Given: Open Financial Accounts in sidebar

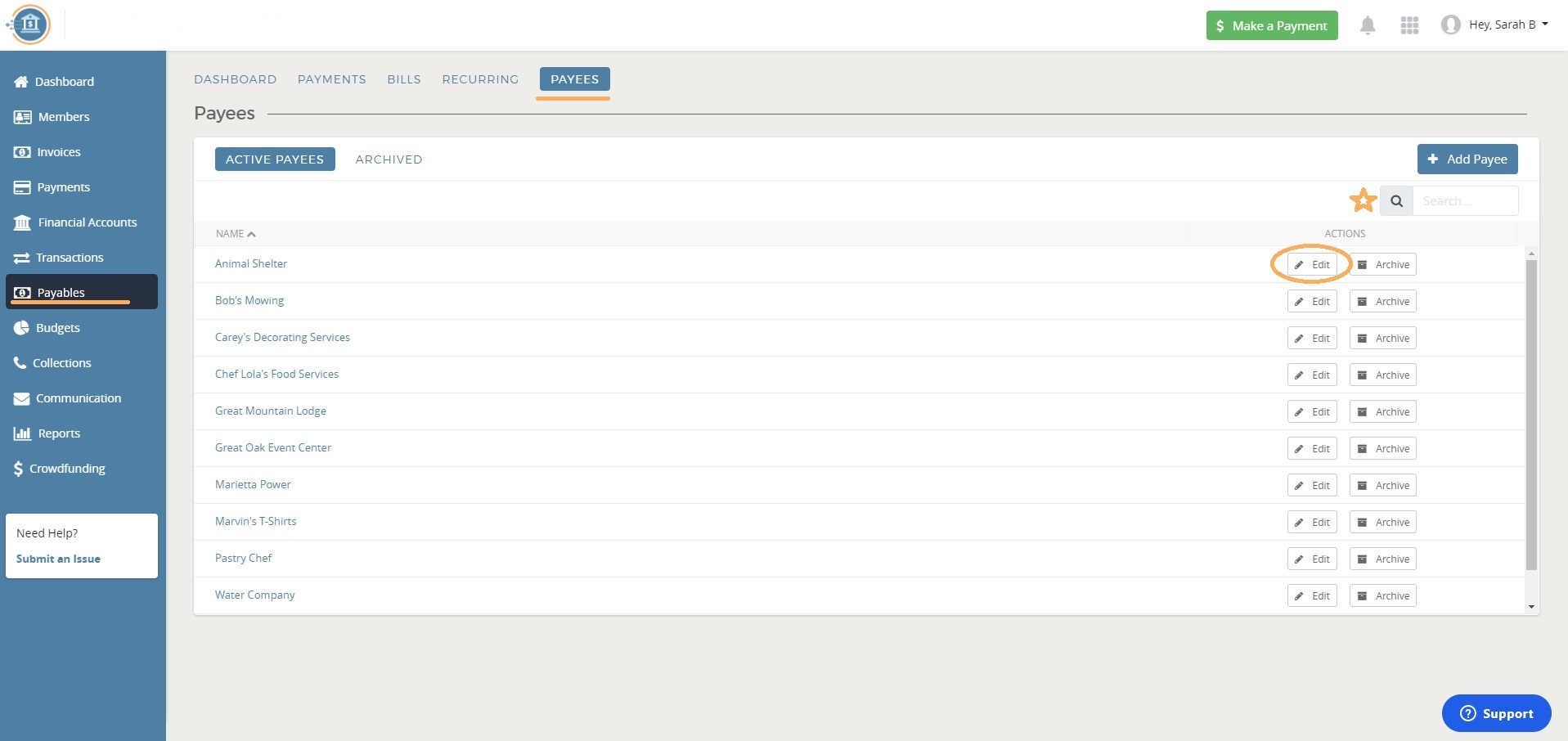Looking at the screenshot, I should pyautogui.click(x=87, y=222).
